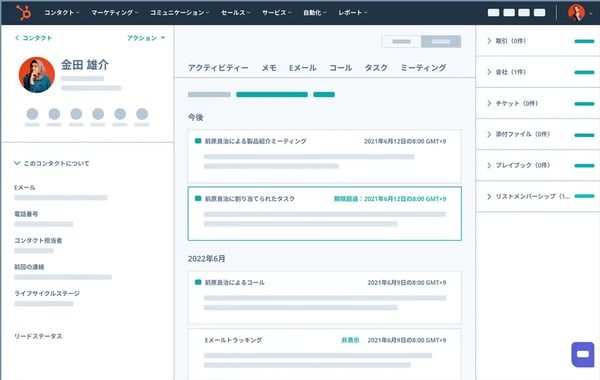Click the long teal filter bar below tabs
This screenshot has height=380, width=600.
272,95
